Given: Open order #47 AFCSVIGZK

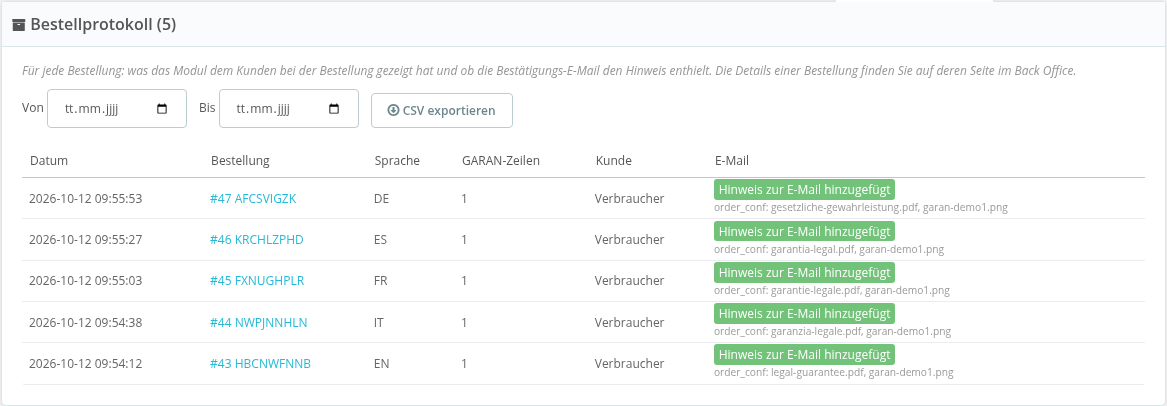Looking at the screenshot, I should tap(254, 199).
